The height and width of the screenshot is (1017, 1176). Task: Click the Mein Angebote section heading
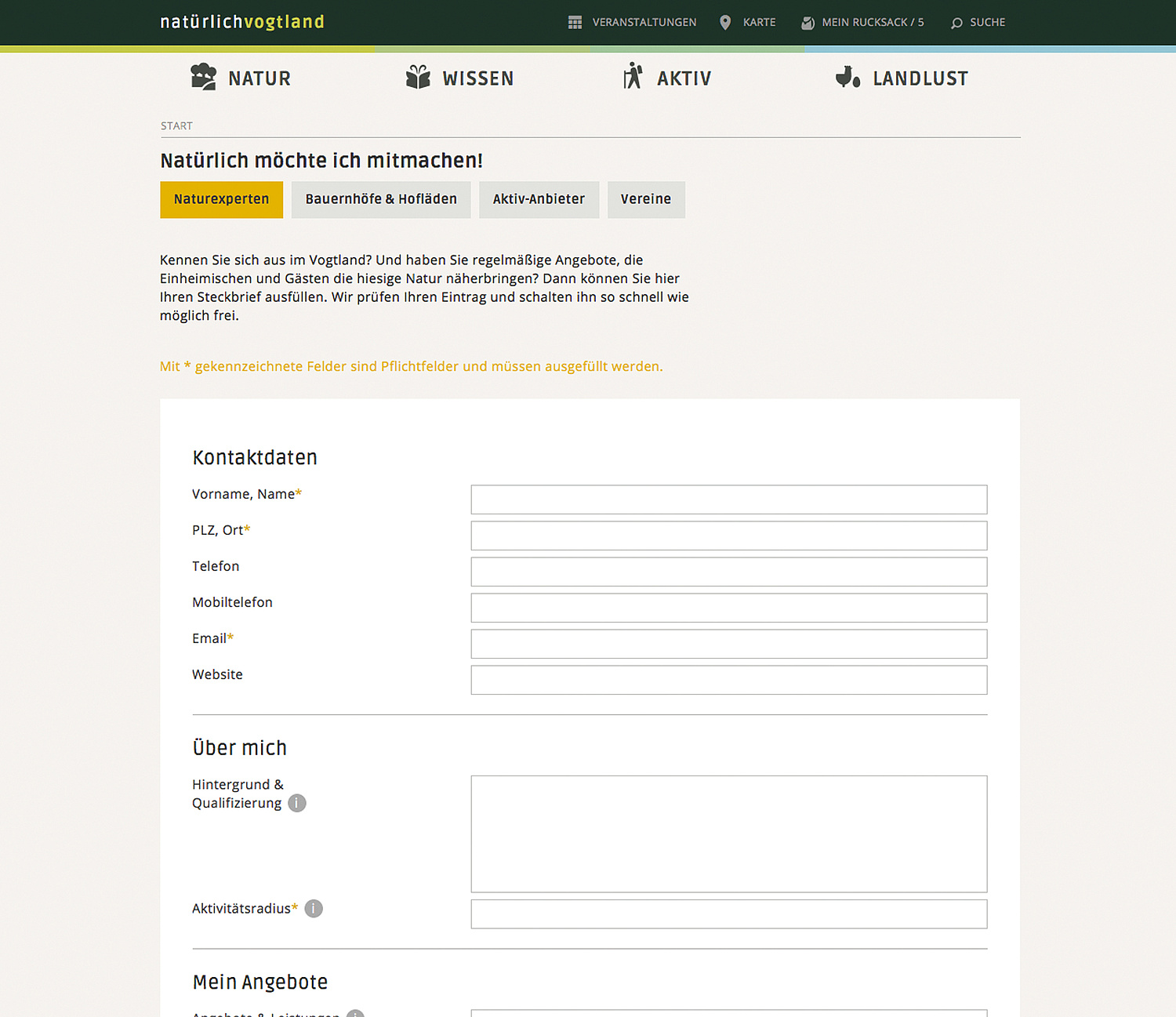(260, 982)
